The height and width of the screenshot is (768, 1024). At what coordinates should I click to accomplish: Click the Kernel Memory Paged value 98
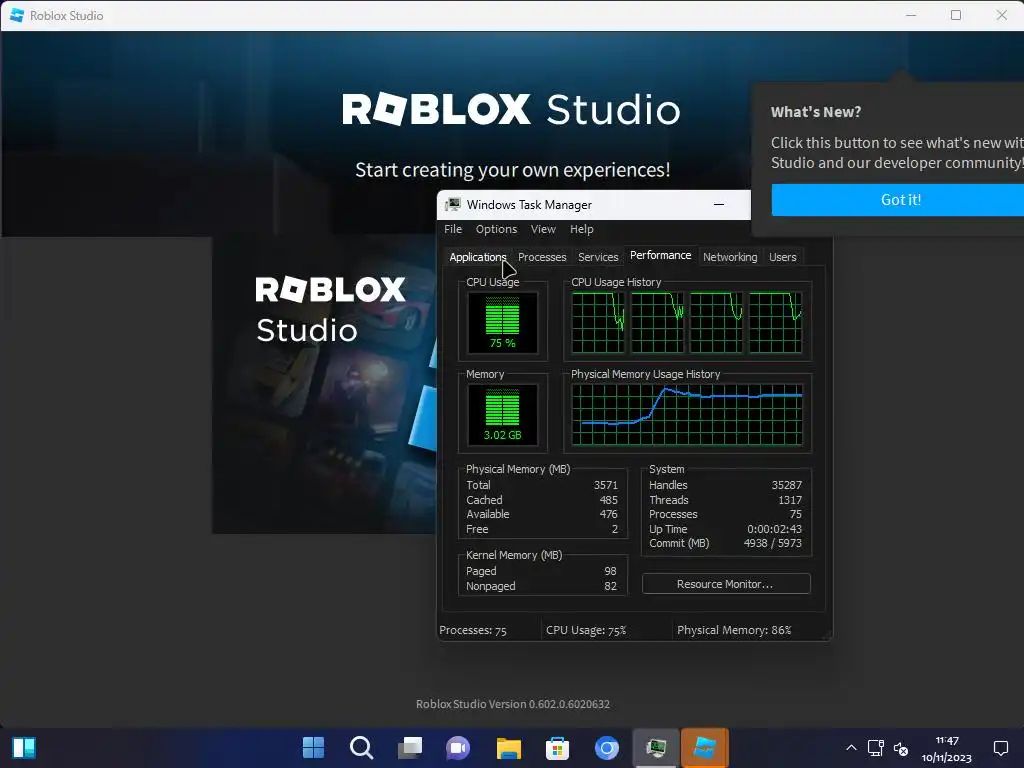(x=610, y=571)
